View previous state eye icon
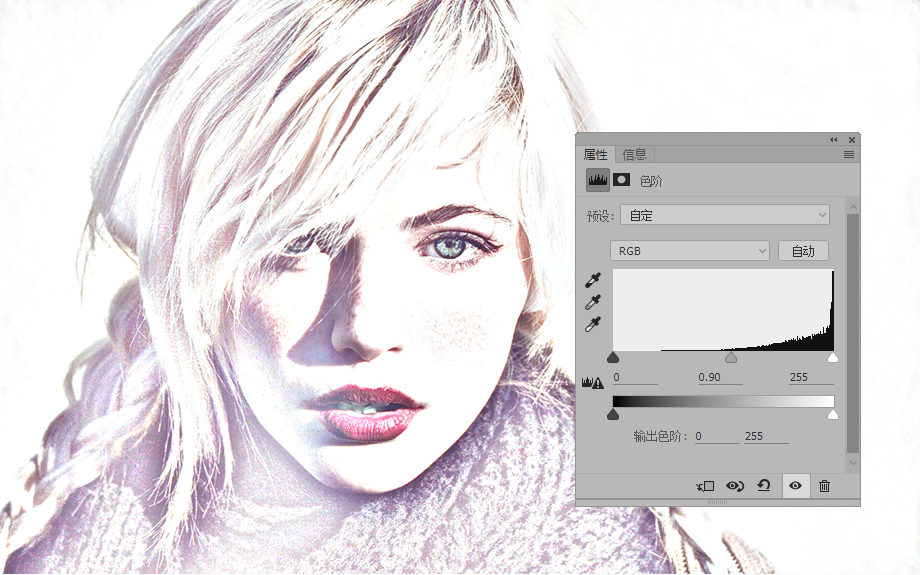 point(735,486)
